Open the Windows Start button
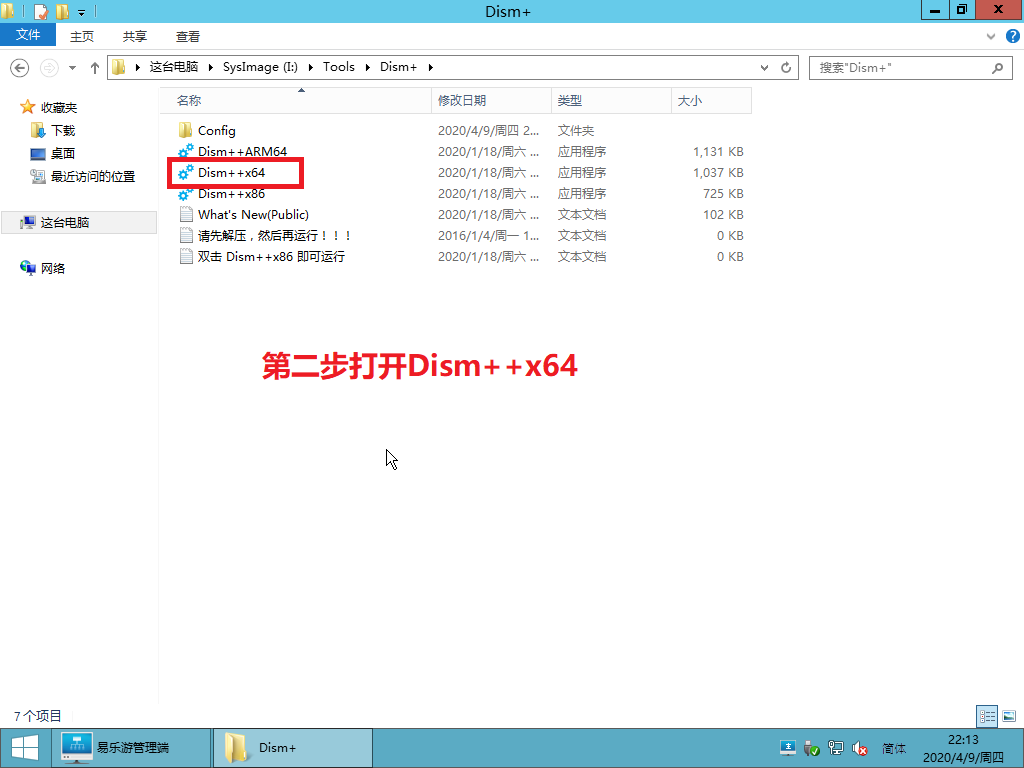This screenshot has height=768, width=1024. (x=25, y=748)
